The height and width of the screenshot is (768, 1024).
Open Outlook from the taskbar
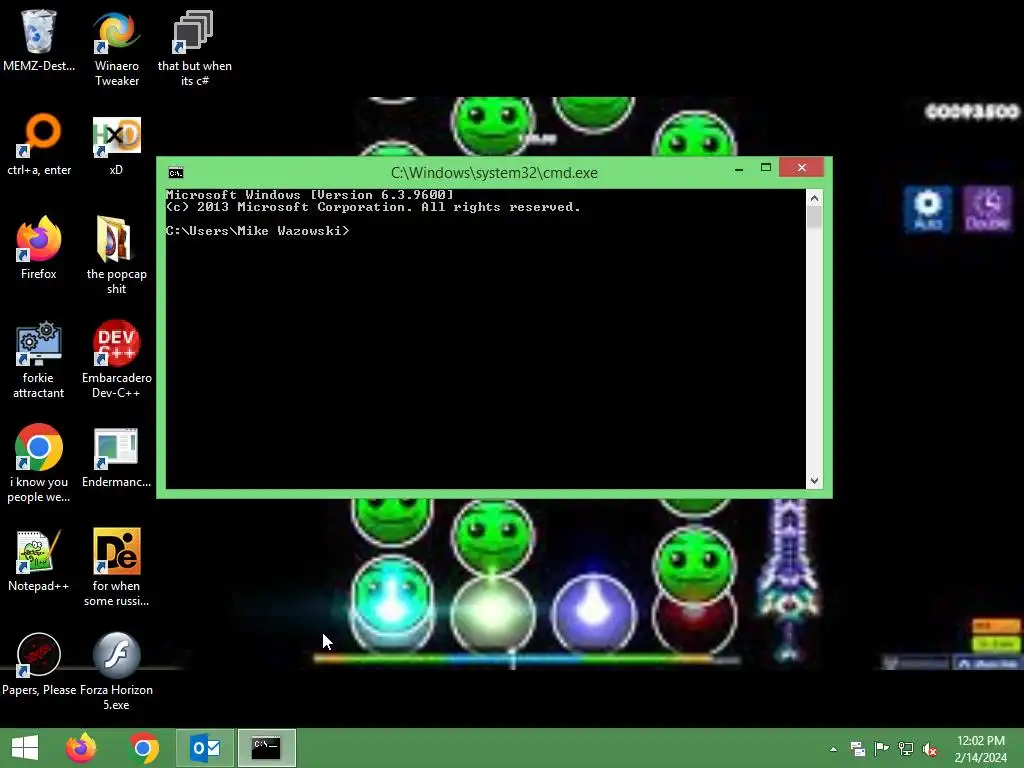(x=205, y=748)
